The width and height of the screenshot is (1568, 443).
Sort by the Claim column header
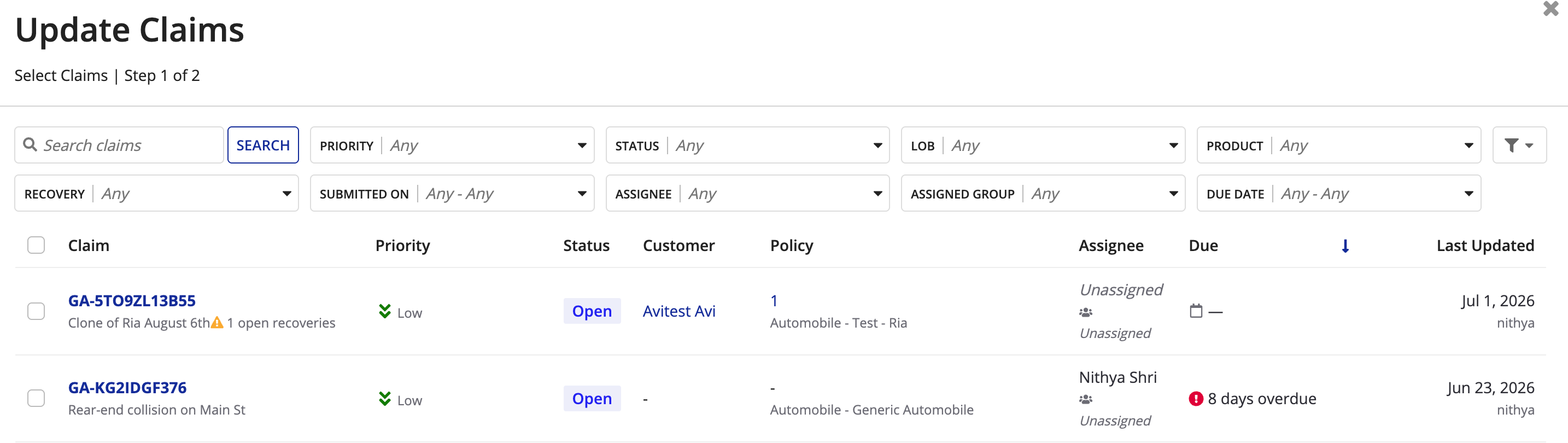tap(89, 245)
